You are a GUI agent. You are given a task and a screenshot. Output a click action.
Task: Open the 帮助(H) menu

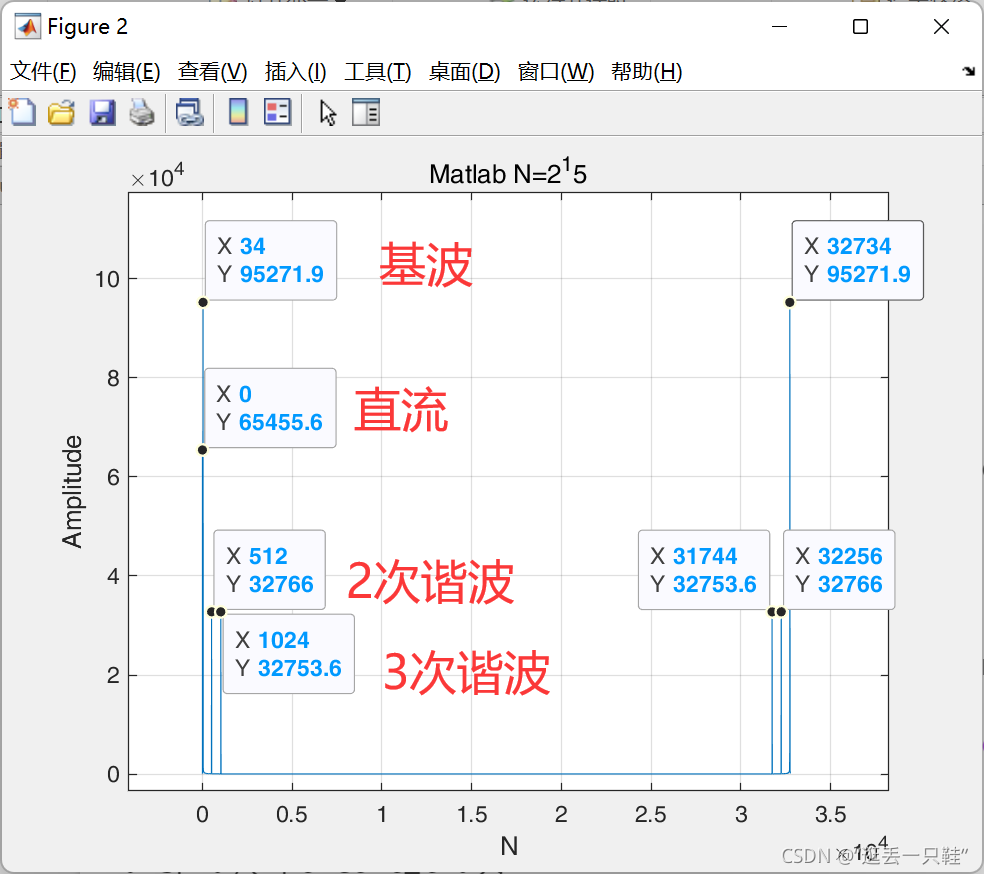pos(646,72)
